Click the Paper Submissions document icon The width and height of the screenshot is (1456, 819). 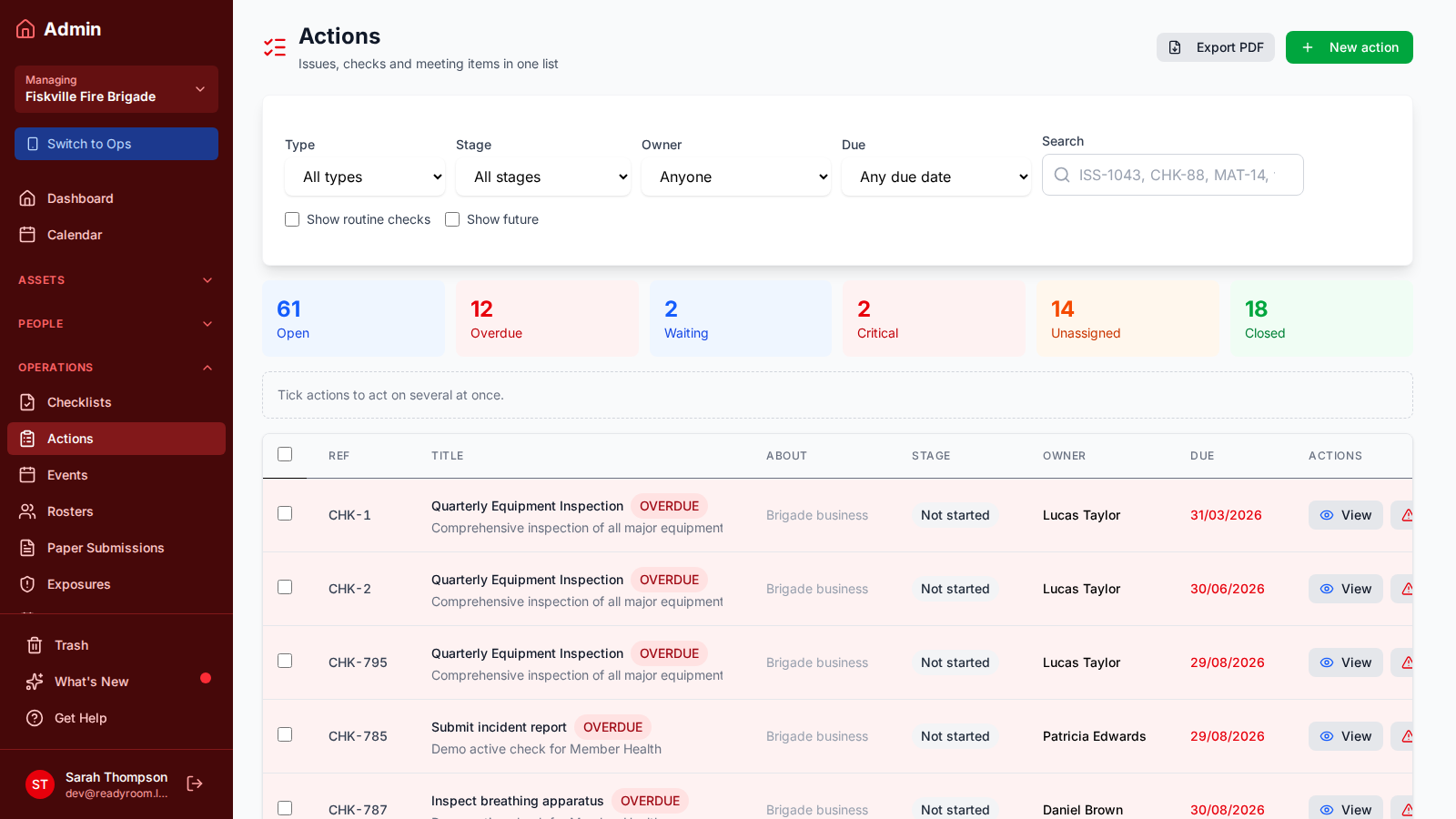point(27,548)
